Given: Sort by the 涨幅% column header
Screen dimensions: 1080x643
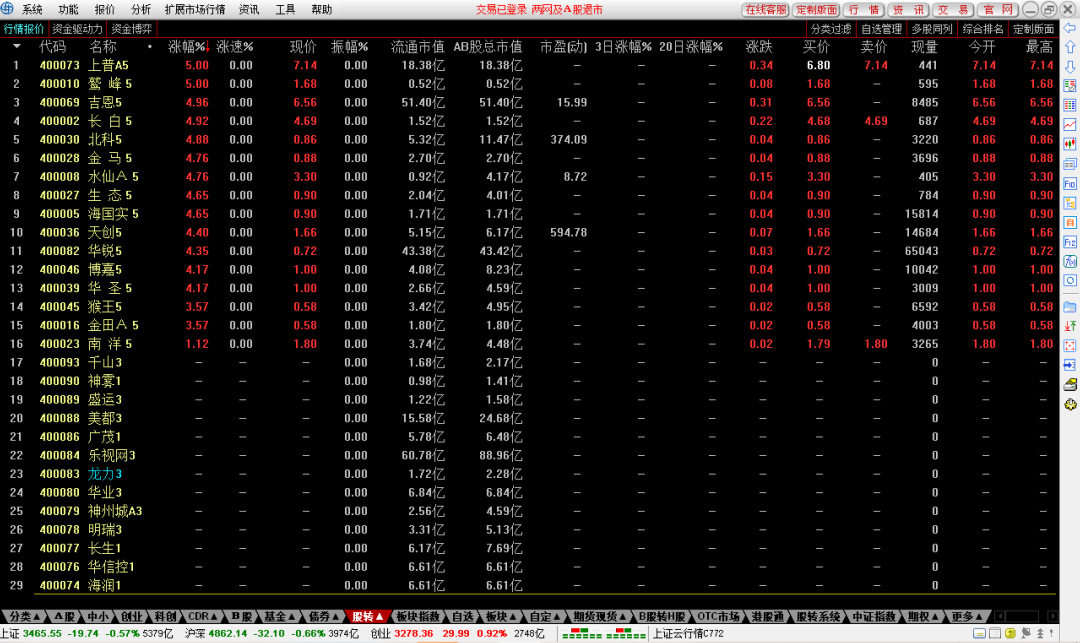Looking at the screenshot, I should click(187, 46).
